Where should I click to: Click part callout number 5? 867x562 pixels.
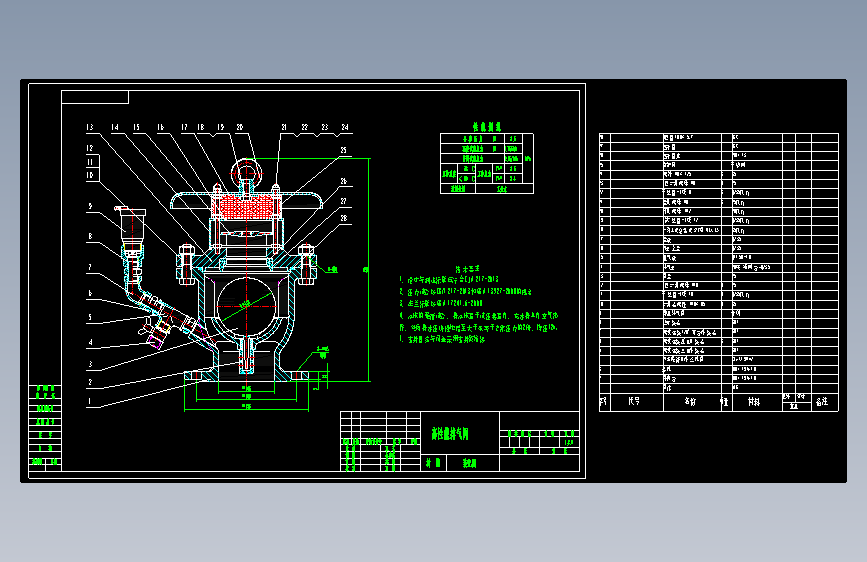tap(90, 318)
